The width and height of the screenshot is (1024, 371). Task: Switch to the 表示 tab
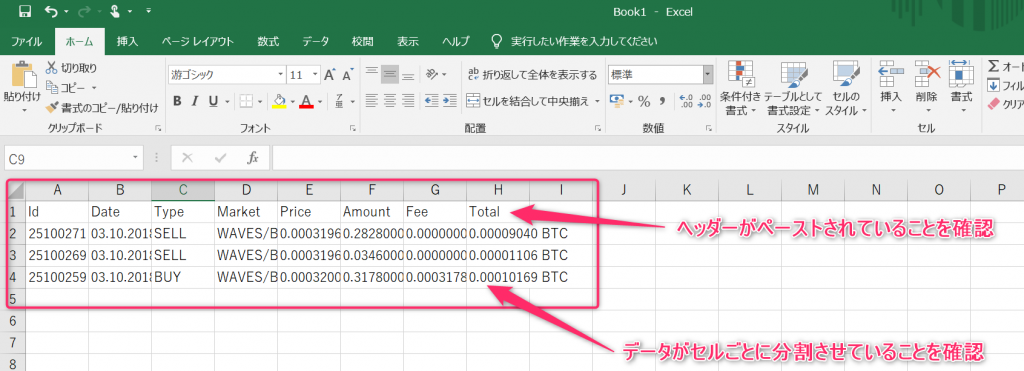pyautogui.click(x=408, y=41)
